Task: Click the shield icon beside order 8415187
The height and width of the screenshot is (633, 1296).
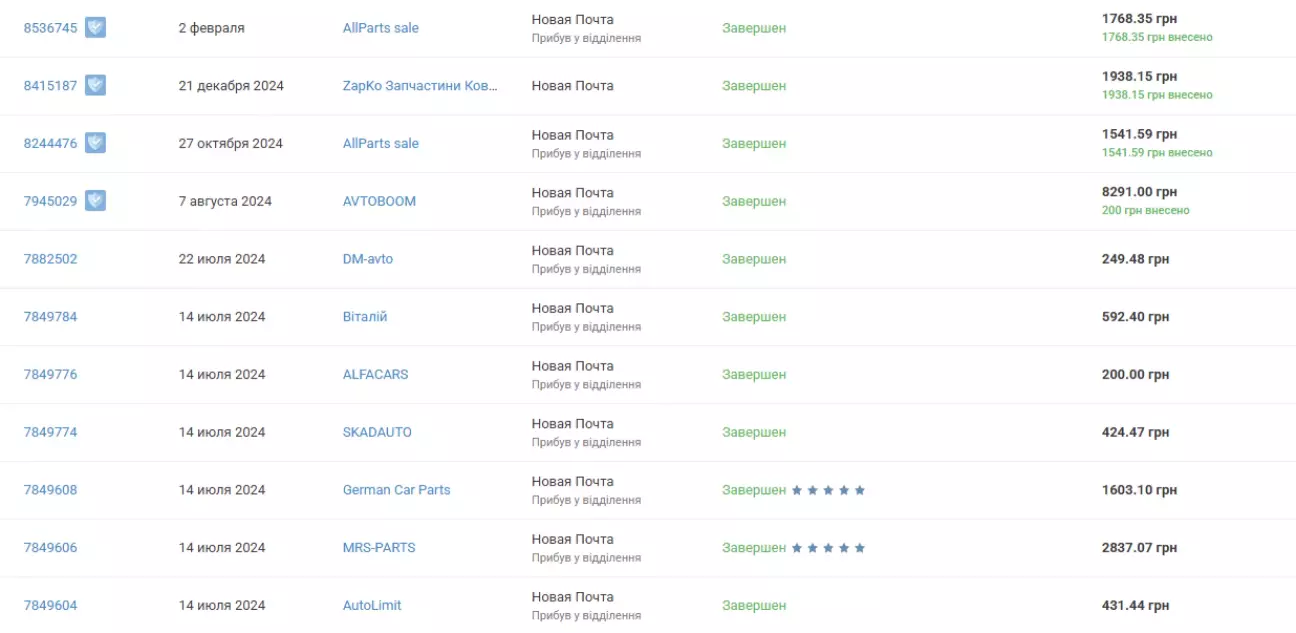Action: tap(95, 85)
